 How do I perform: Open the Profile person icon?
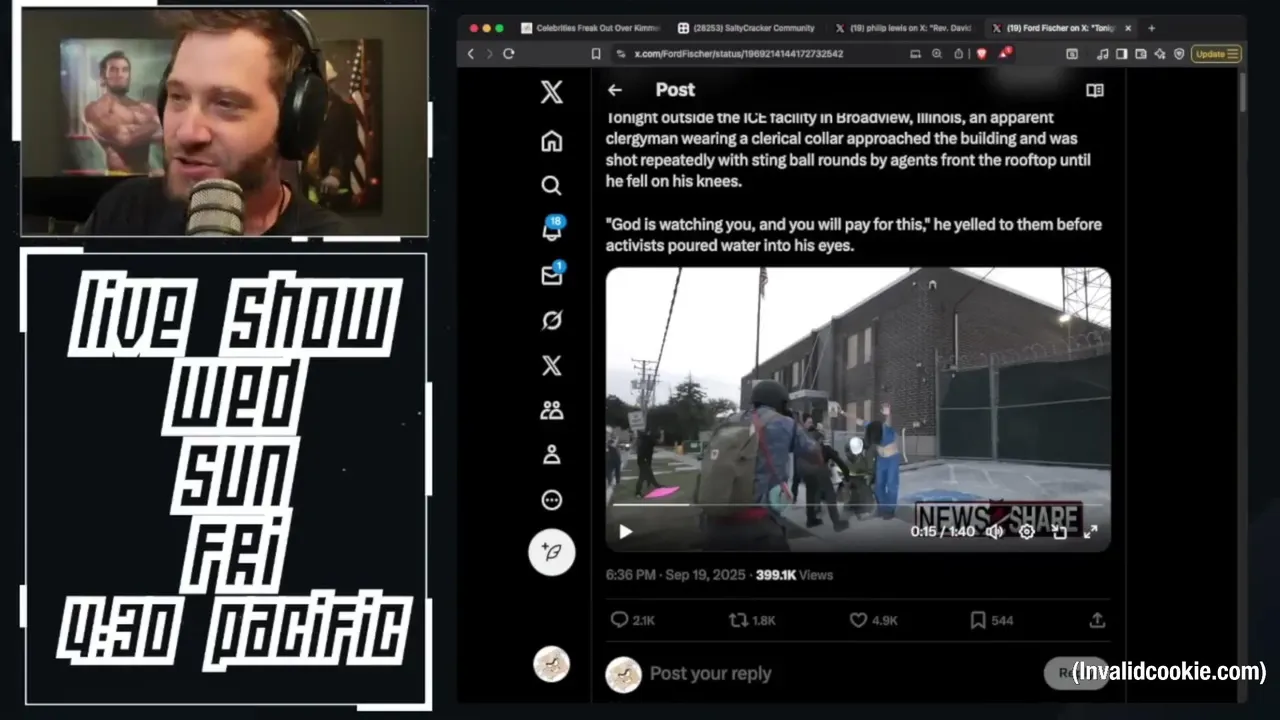551,455
